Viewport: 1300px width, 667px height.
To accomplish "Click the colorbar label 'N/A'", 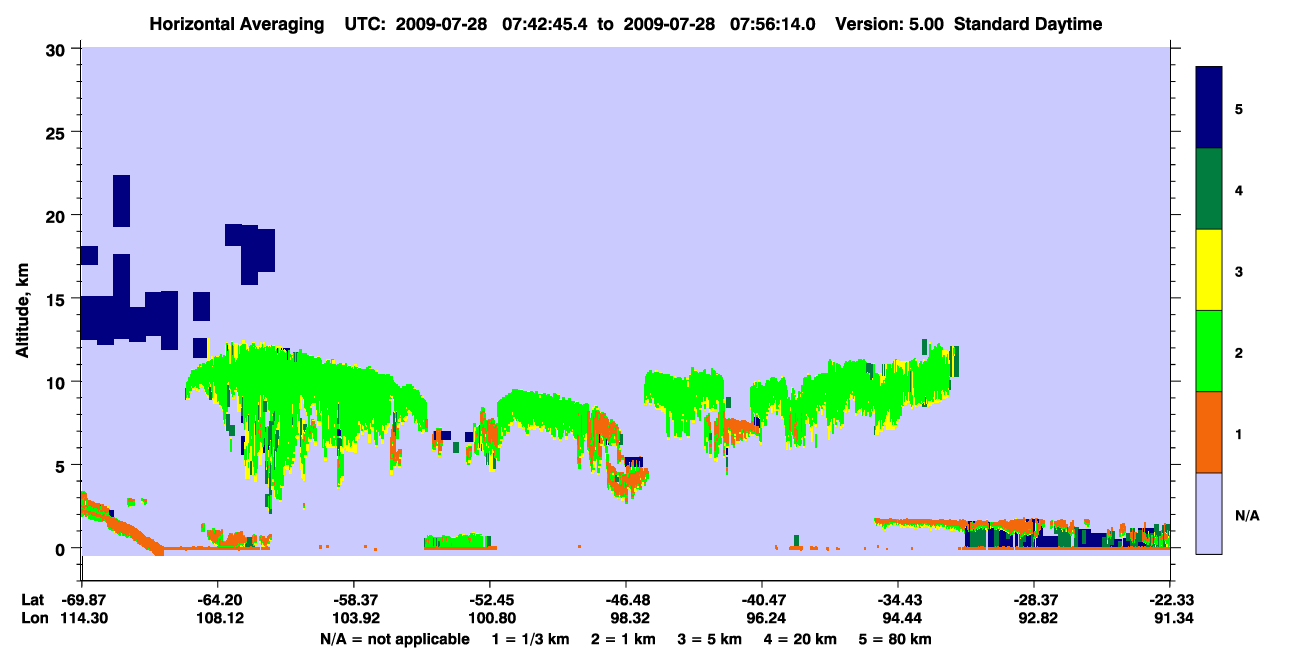I will click(x=1247, y=516).
